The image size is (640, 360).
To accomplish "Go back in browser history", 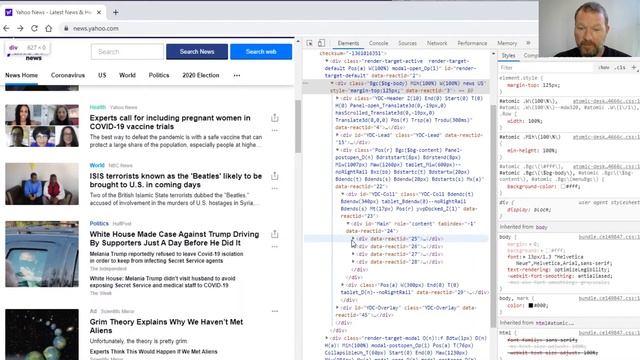I will point(6,28).
